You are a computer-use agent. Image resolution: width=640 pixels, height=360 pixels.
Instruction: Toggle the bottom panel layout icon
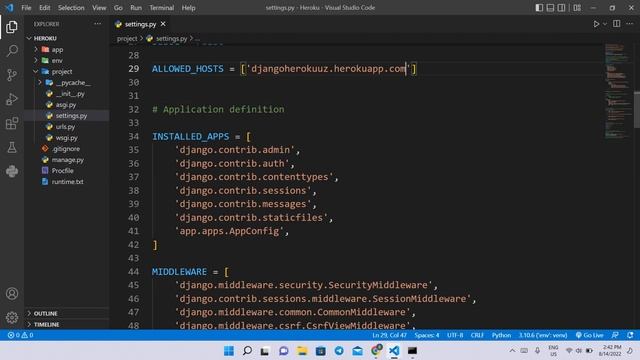[x=550, y=8]
